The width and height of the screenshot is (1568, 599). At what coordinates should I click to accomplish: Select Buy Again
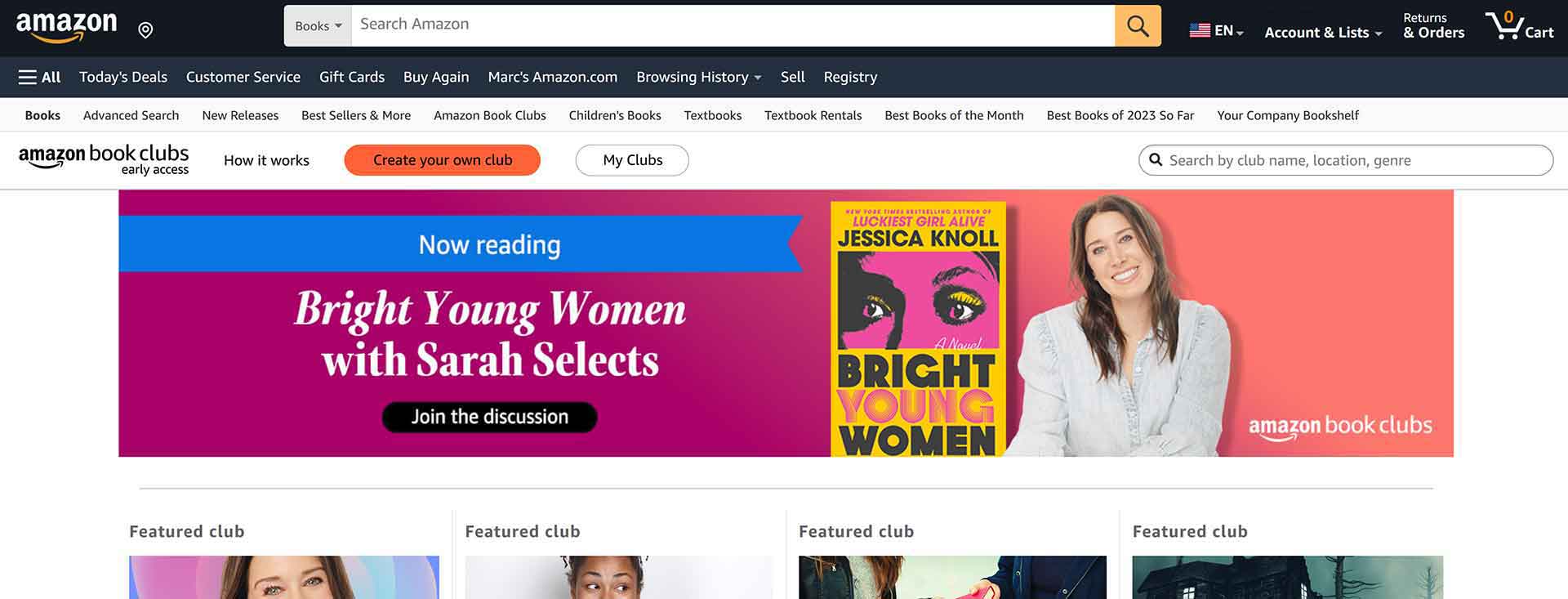click(436, 77)
